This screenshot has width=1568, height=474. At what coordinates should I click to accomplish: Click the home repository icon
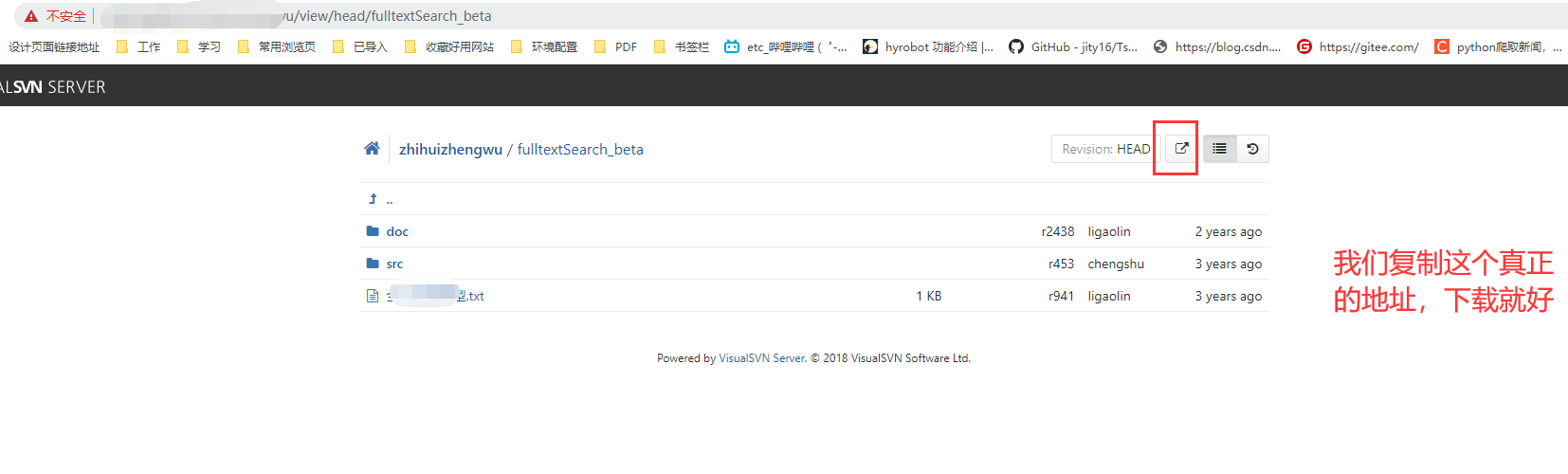pyautogui.click(x=372, y=148)
